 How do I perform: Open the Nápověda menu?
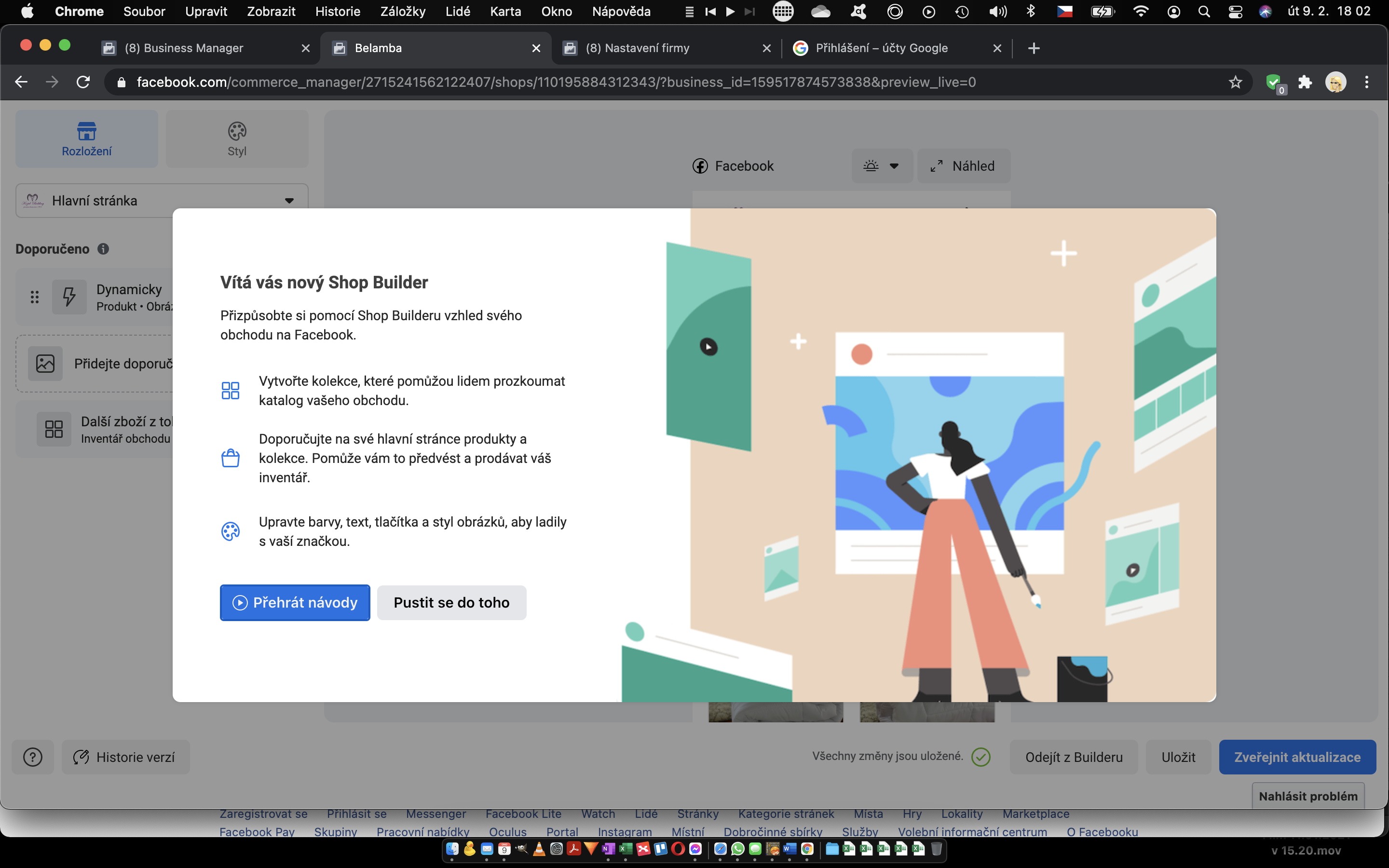pos(621,12)
